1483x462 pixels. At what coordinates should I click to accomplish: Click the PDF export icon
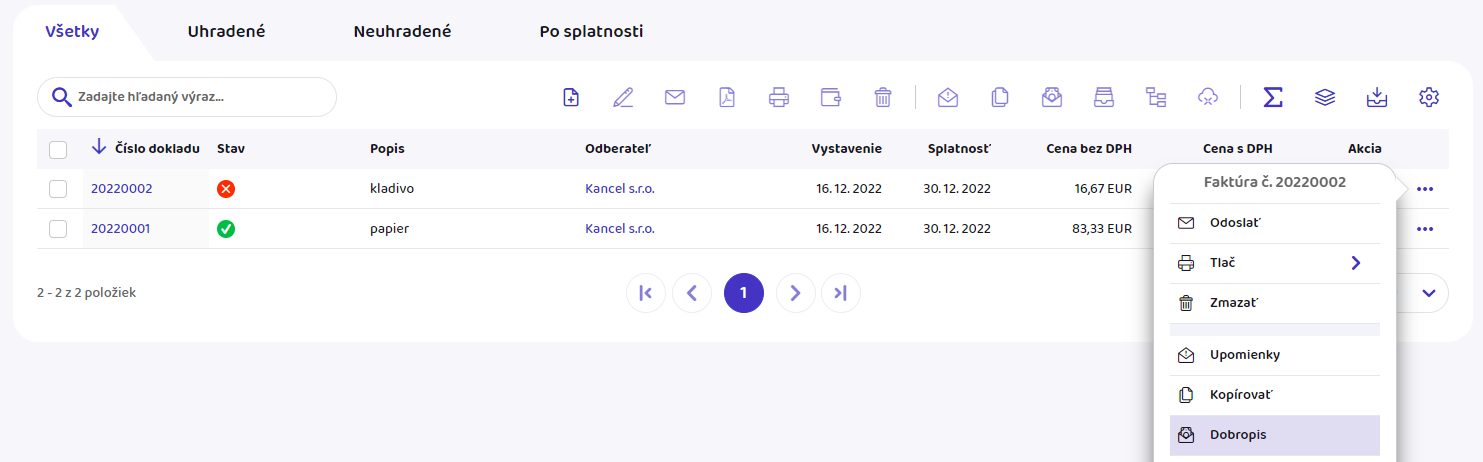tap(727, 97)
